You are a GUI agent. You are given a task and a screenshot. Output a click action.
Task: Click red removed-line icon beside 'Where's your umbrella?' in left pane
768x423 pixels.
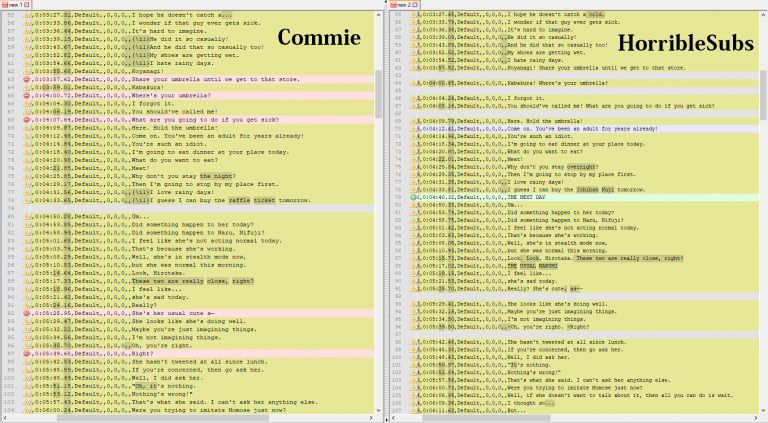pos(26,95)
